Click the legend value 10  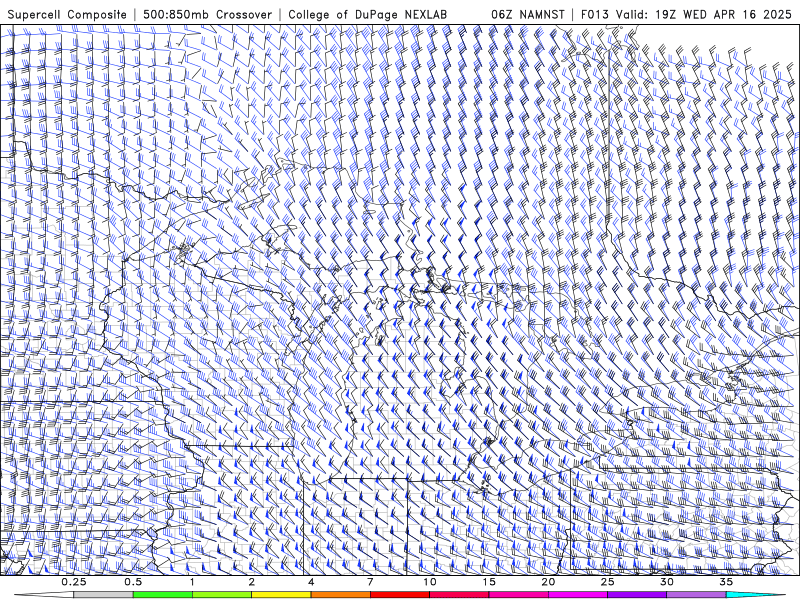click(x=430, y=582)
